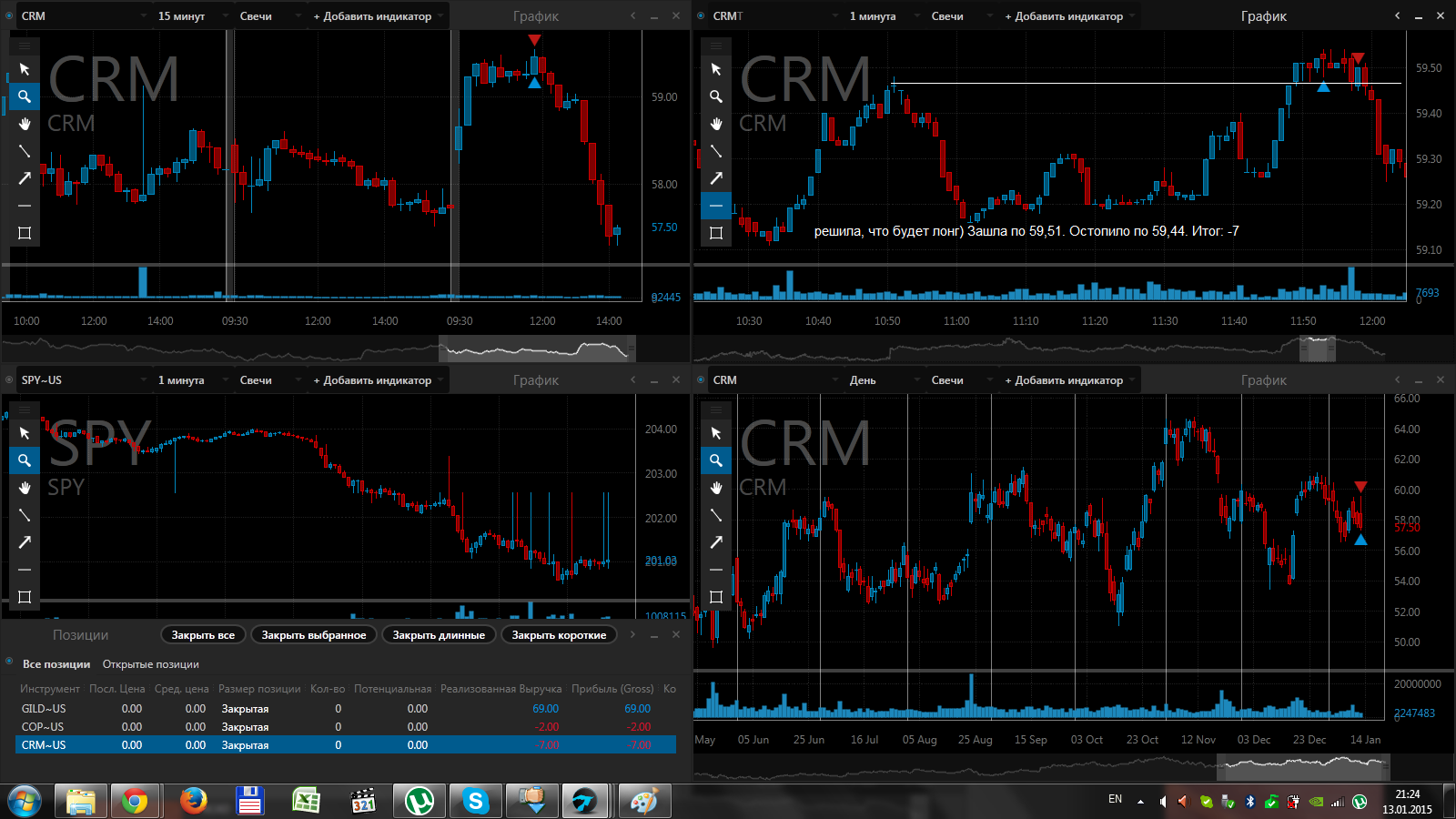The image size is (1456, 819).
Task: Toggle link indicator dot of CRMT panel
Action: [x=701, y=15]
